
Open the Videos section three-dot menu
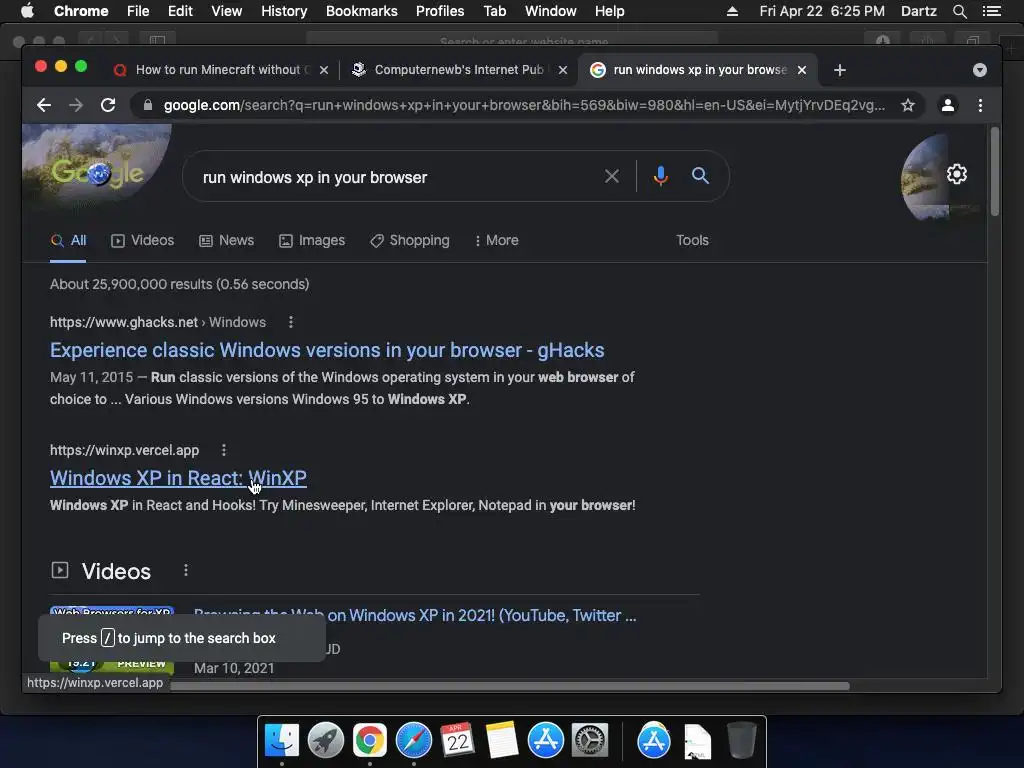click(186, 570)
